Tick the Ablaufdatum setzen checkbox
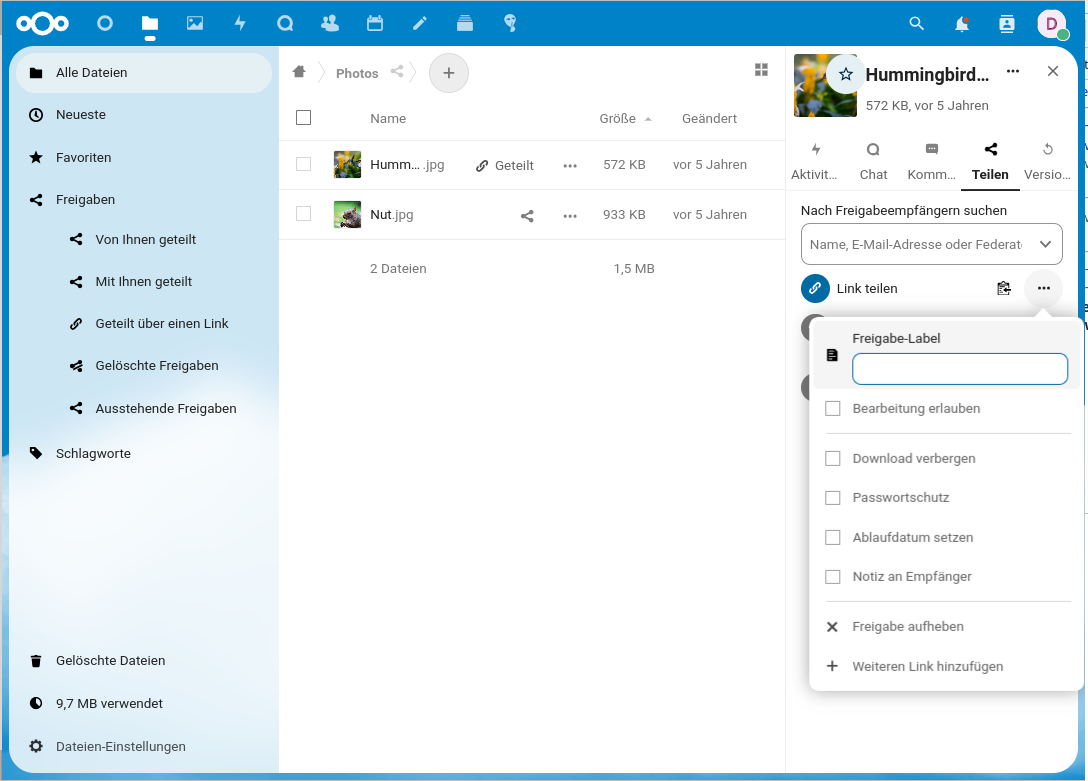 coord(832,538)
